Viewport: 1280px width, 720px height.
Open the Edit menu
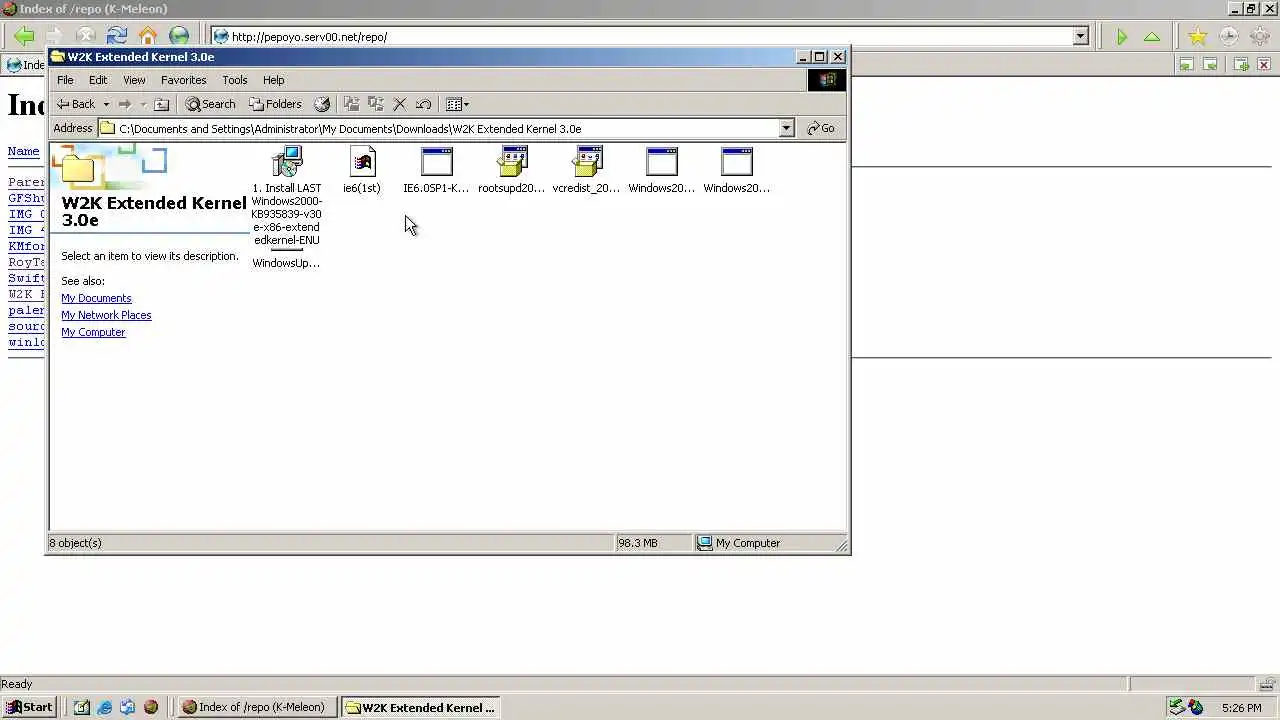(98, 80)
